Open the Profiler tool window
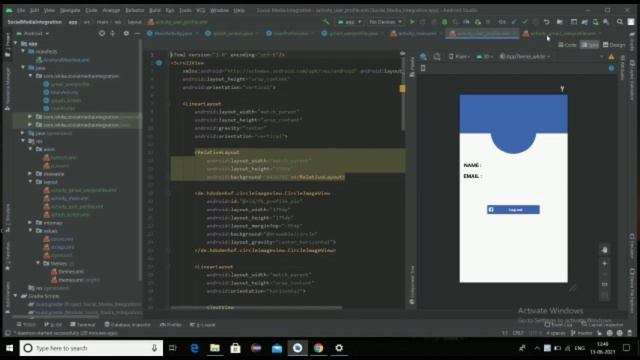The height and width of the screenshot is (360, 640). click(x=171, y=324)
